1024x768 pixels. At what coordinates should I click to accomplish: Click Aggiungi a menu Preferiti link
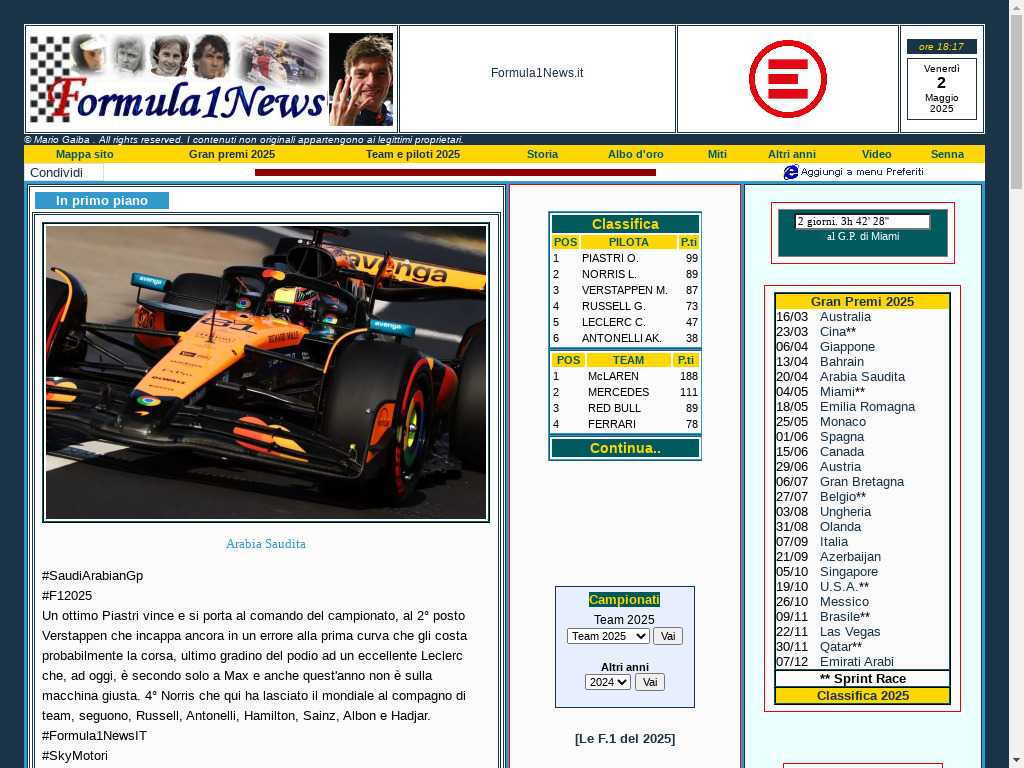point(862,172)
